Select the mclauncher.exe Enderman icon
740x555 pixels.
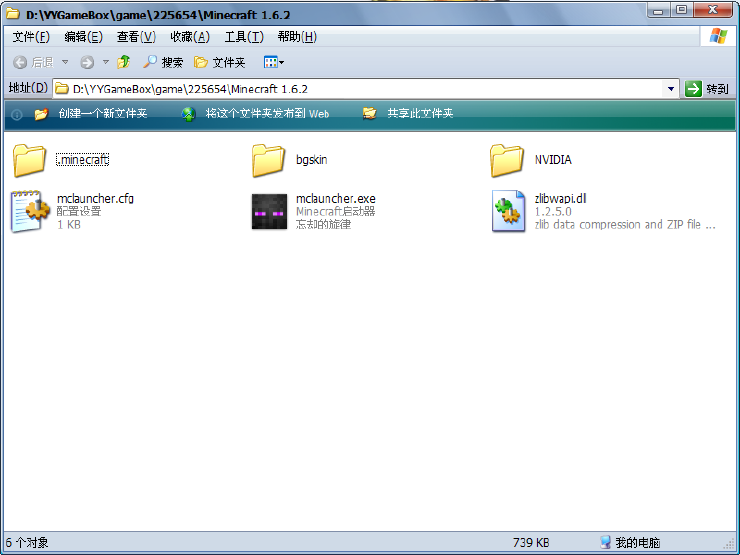(269, 211)
